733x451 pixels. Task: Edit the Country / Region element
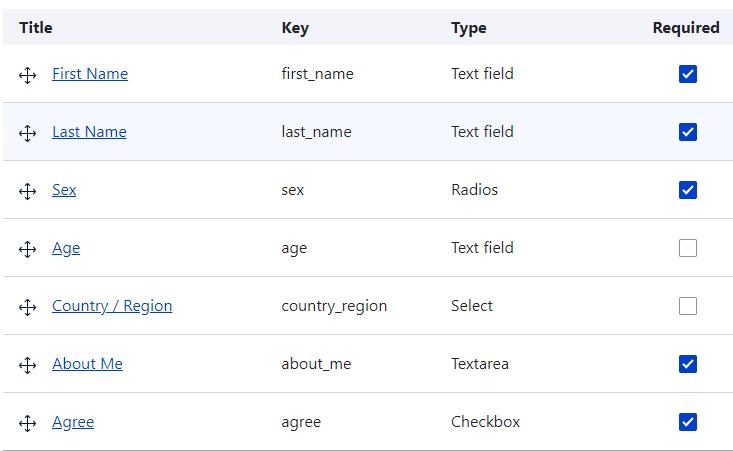click(112, 306)
